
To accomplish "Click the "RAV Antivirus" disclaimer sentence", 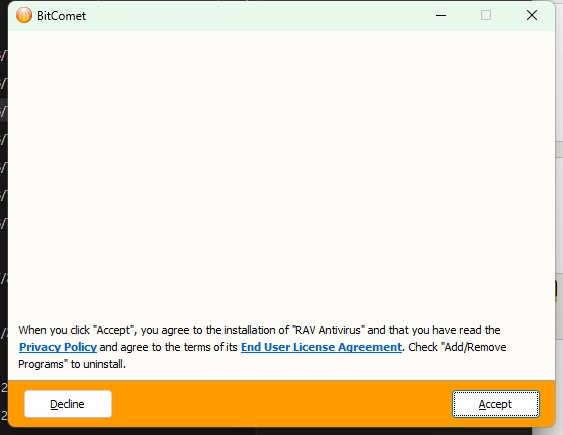I will tap(259, 330).
